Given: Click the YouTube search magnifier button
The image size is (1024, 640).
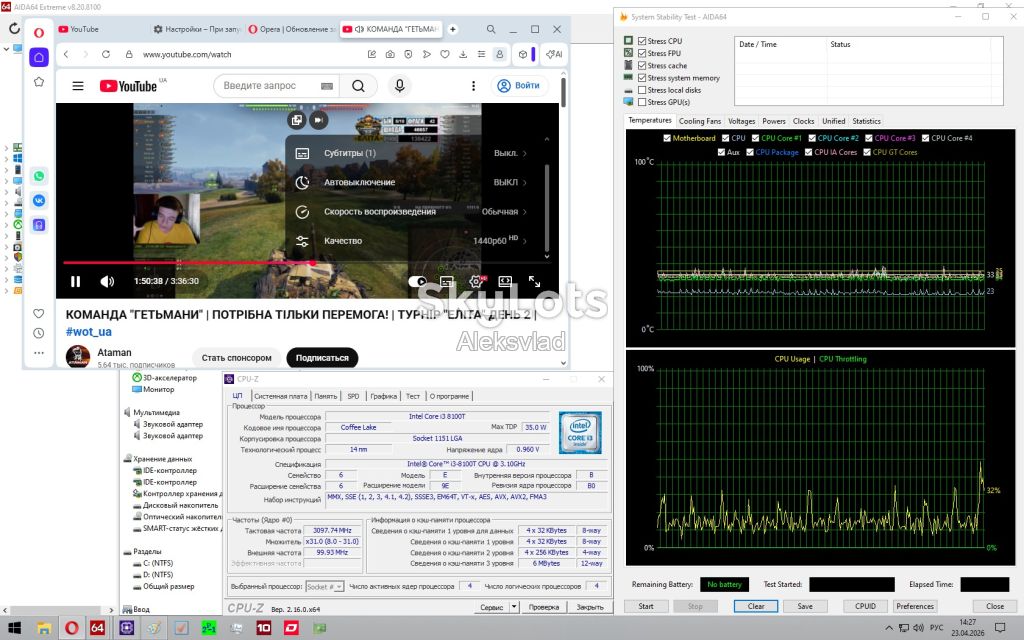Looking at the screenshot, I should 359,86.
